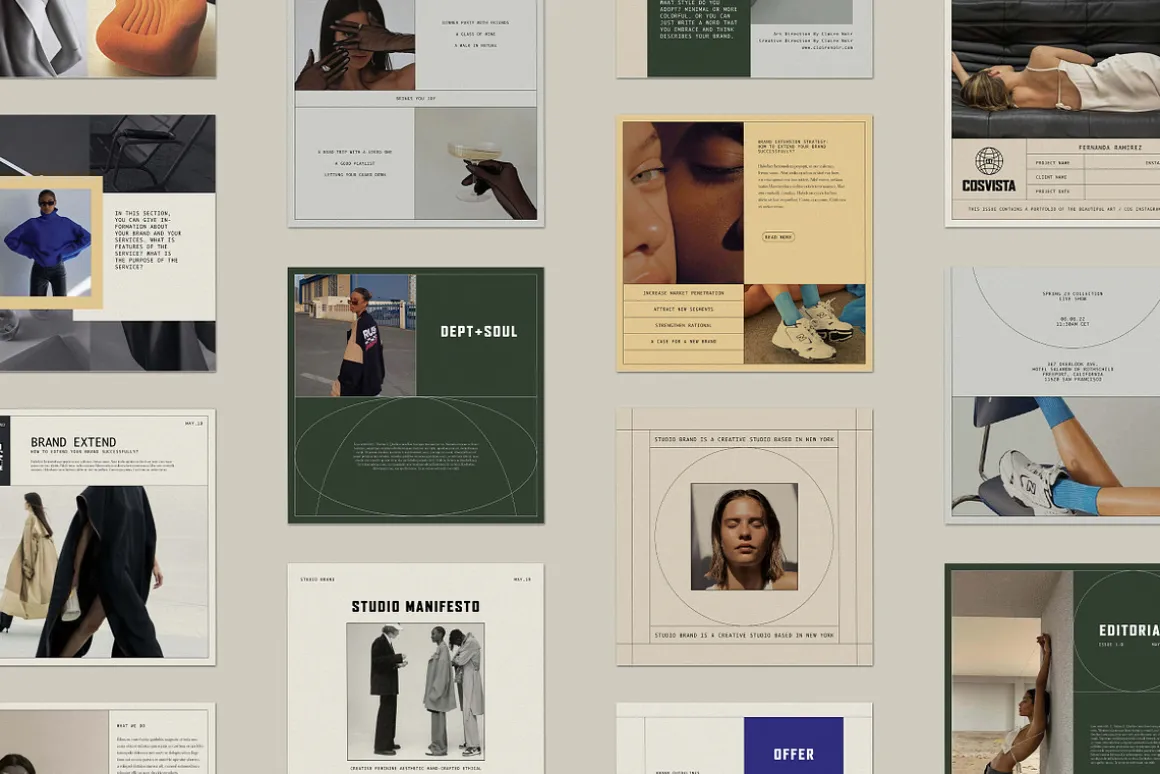Click the PROJECT DATE field label

click(x=1052, y=191)
